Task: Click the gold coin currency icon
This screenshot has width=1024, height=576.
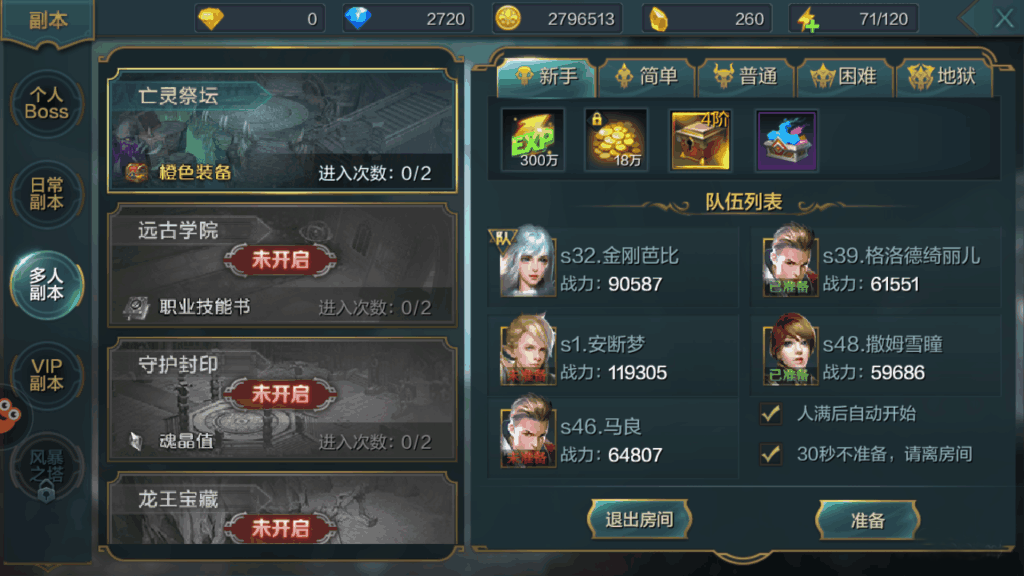Action: click(x=507, y=19)
